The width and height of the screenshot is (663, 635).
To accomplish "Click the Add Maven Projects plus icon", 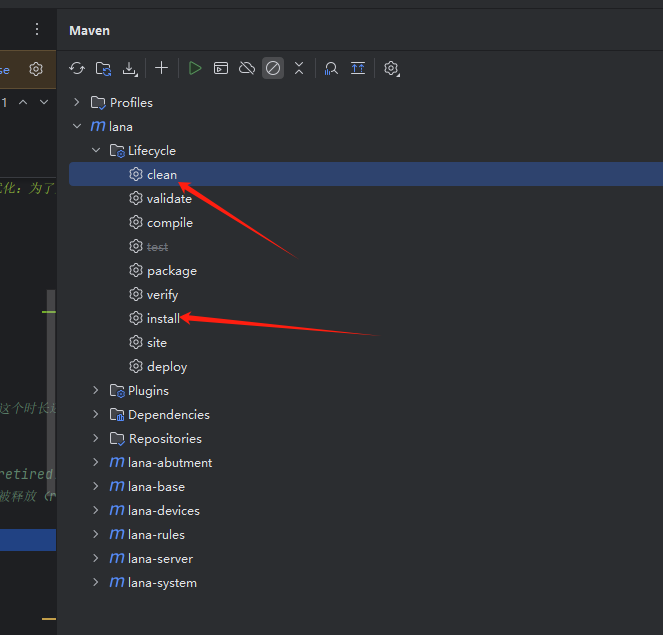I will click(x=161, y=68).
